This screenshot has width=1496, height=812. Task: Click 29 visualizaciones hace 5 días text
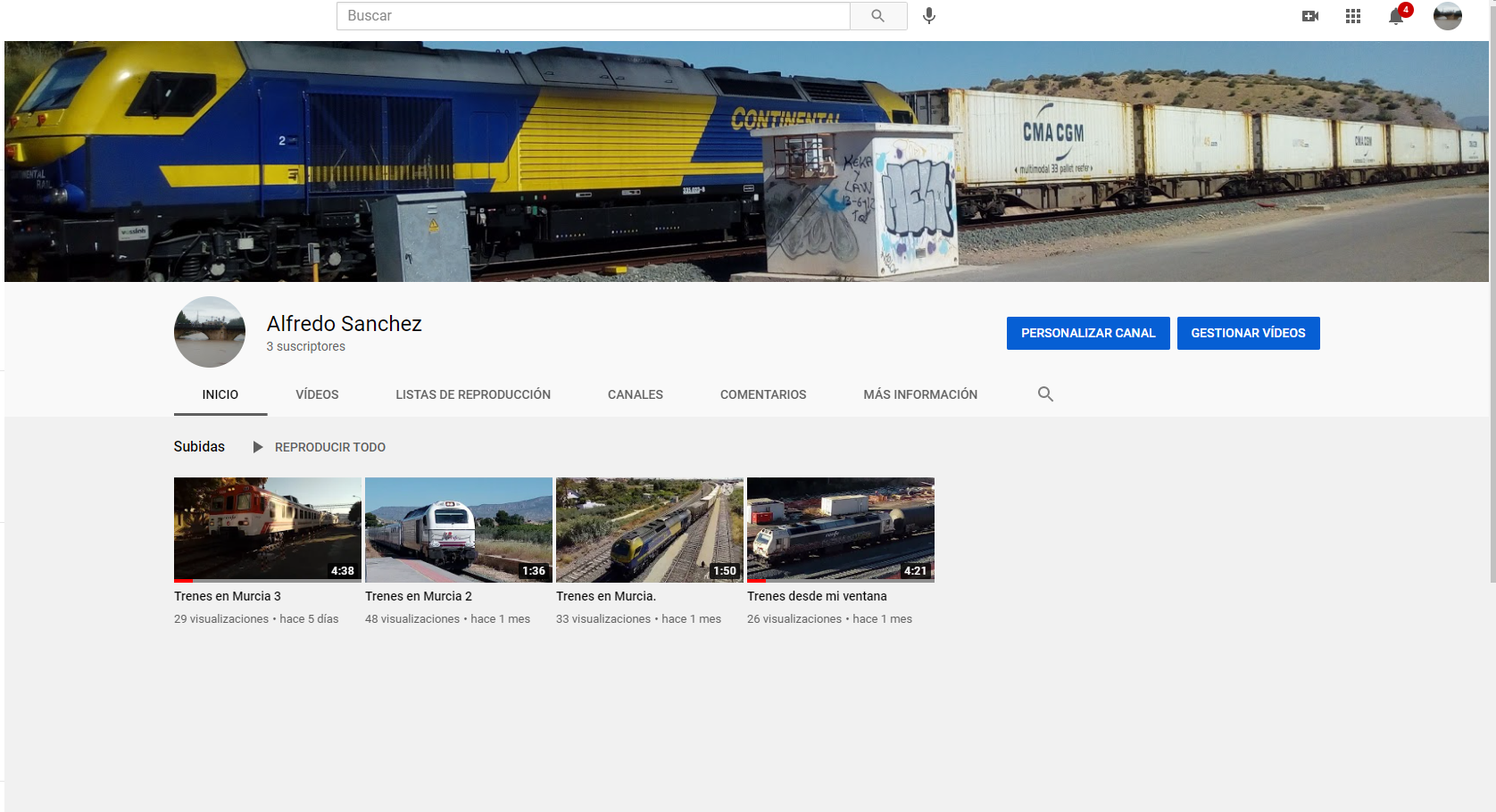(256, 618)
